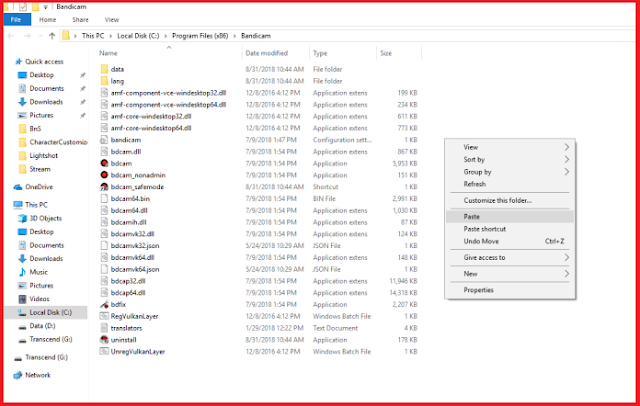Click the Back navigation arrow
Image resolution: width=640 pixels, height=406 pixels.
coord(11,36)
